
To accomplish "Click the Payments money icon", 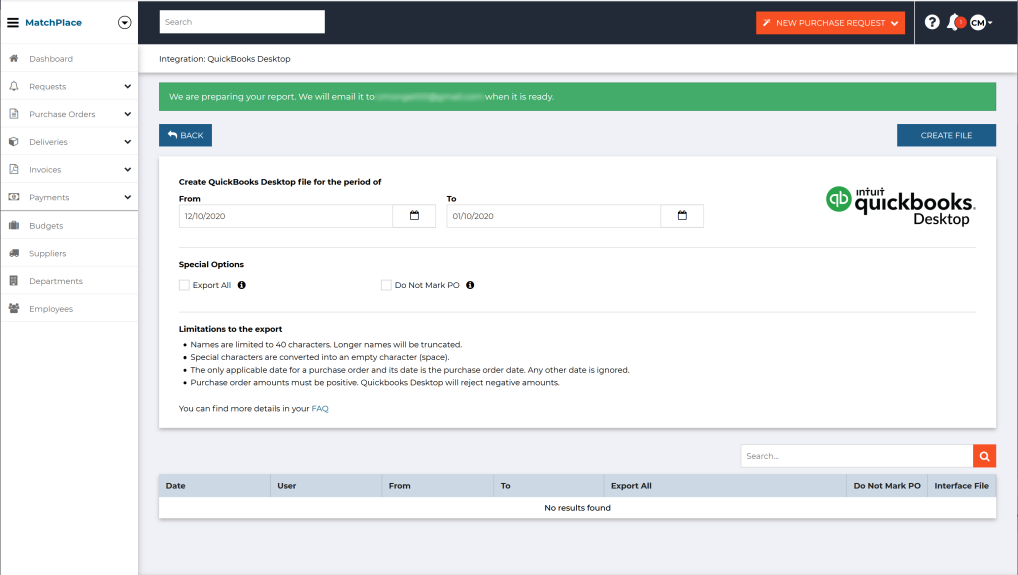I will 14,197.
